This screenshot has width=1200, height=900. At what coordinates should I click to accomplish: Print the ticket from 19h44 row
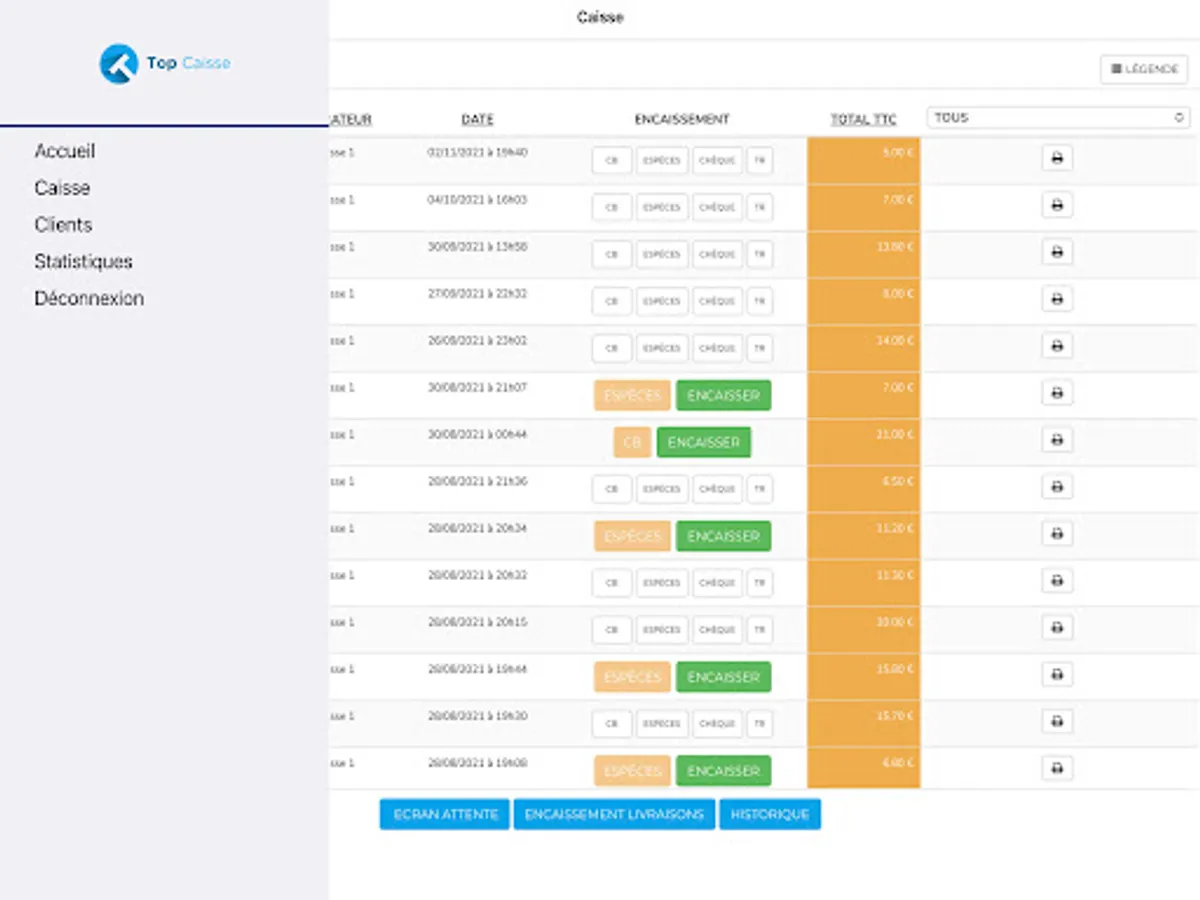pos(1057,675)
